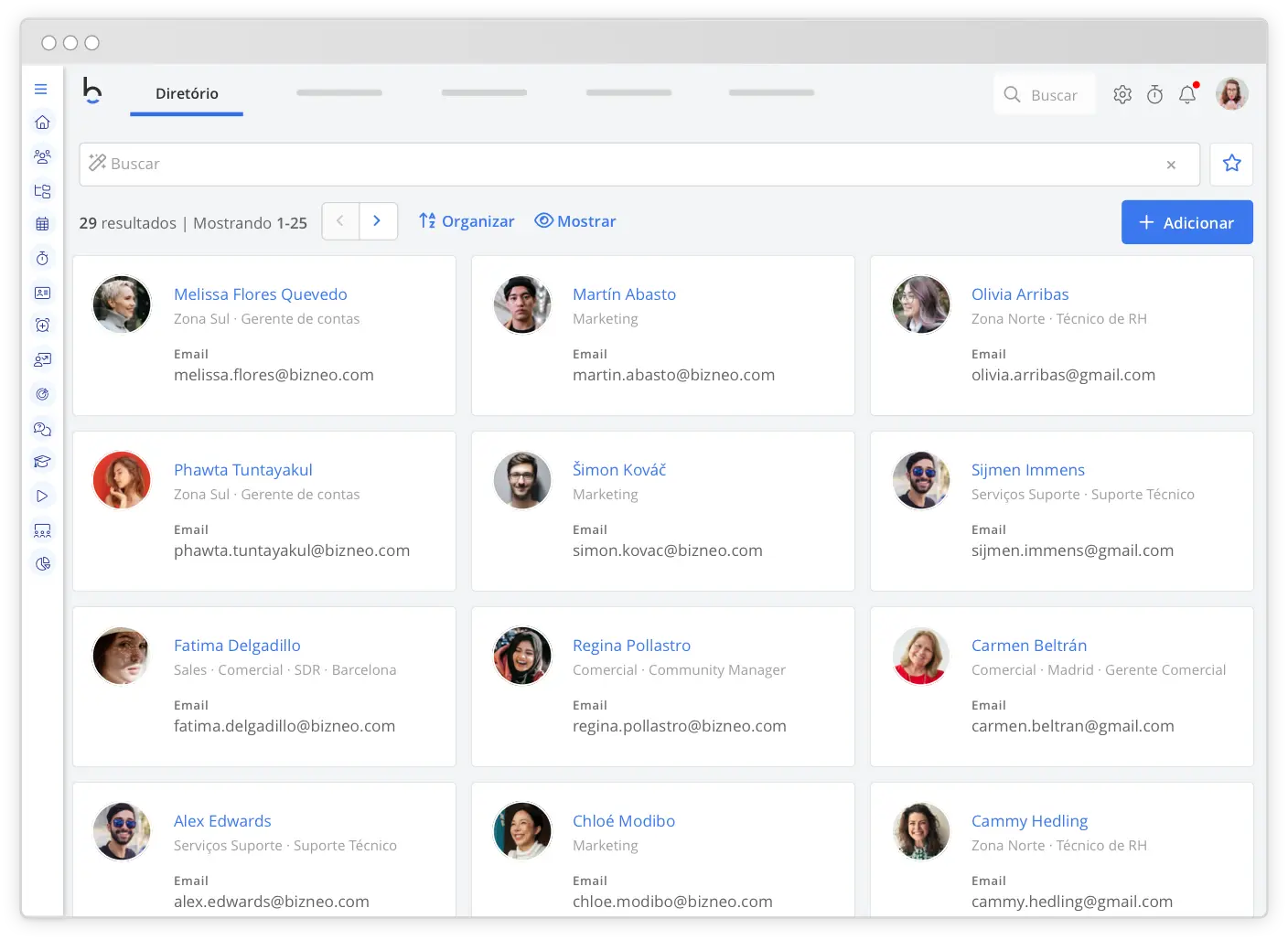Open Šimon Kováč's profile
The height and width of the screenshot is (940, 1288).
619,470
